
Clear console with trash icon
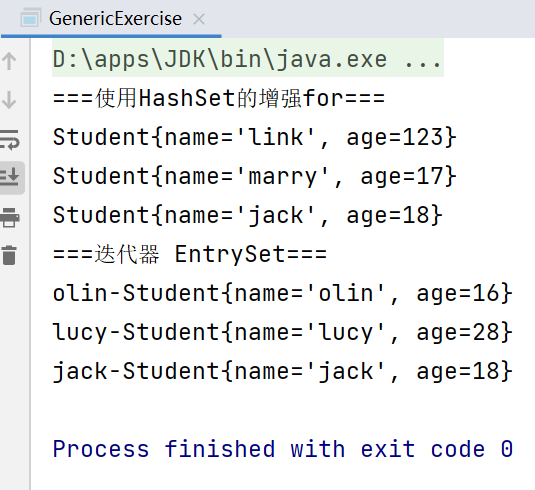(x=9, y=255)
